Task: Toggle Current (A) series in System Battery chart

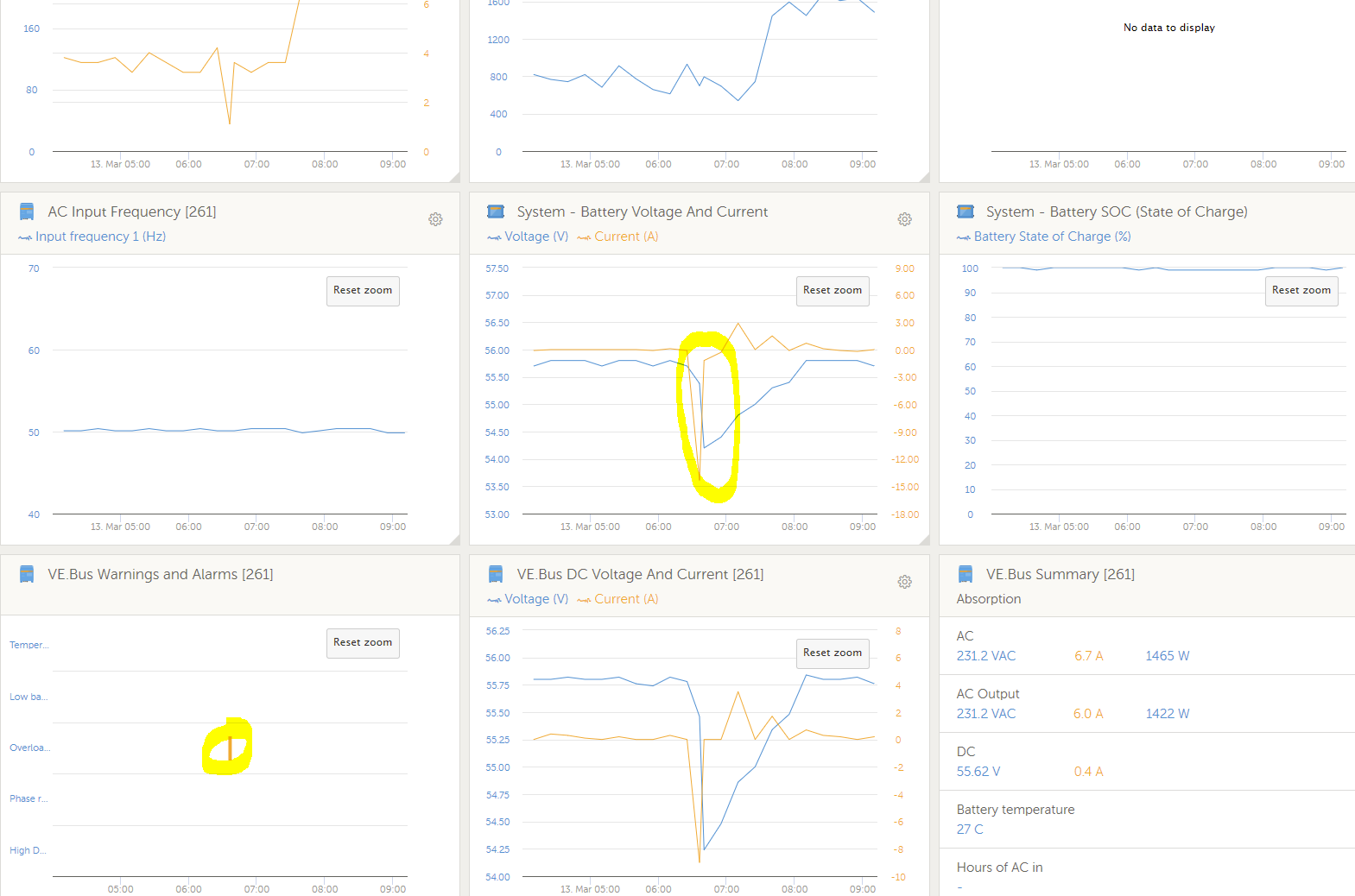Action: point(617,237)
